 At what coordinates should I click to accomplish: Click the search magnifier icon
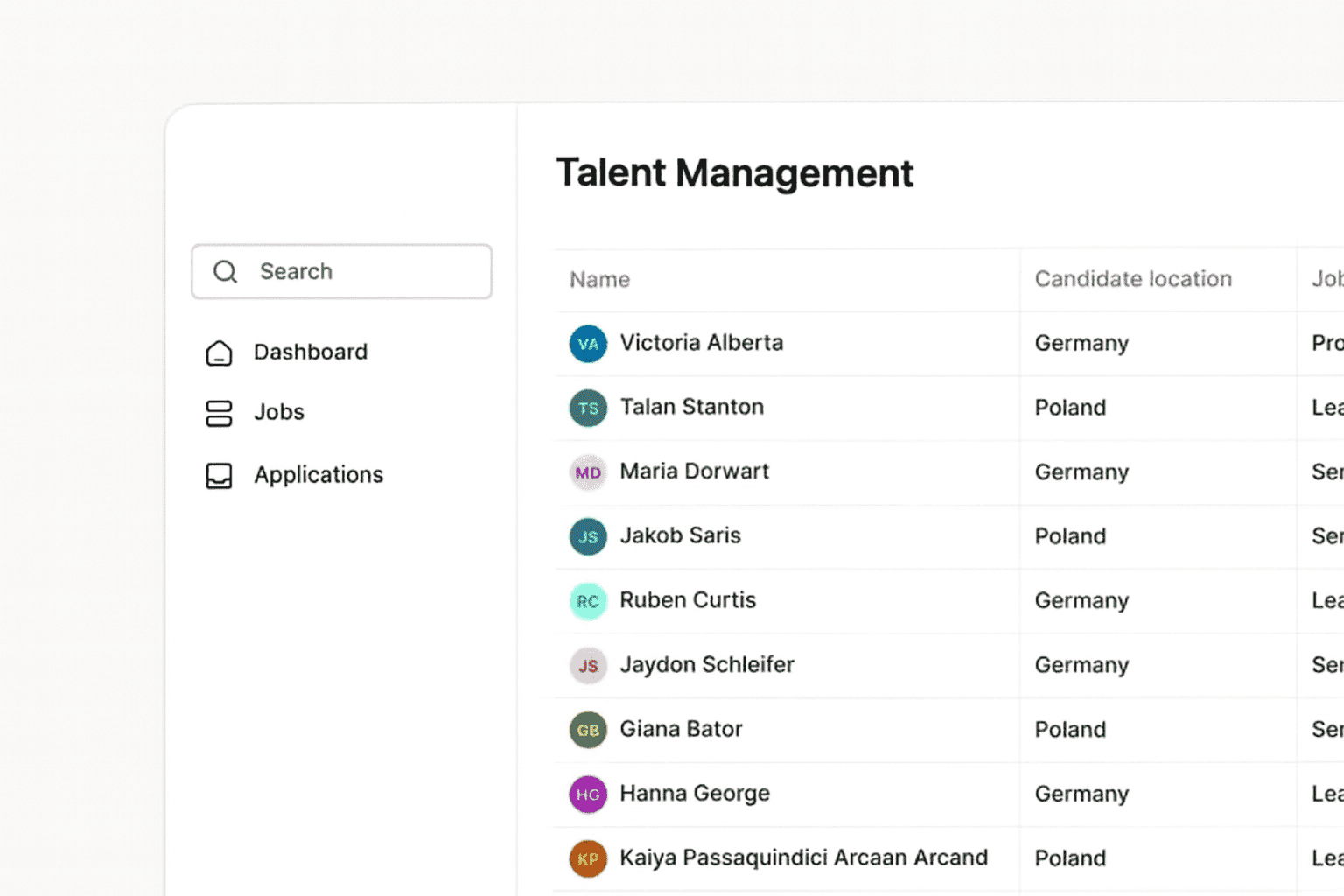click(225, 271)
